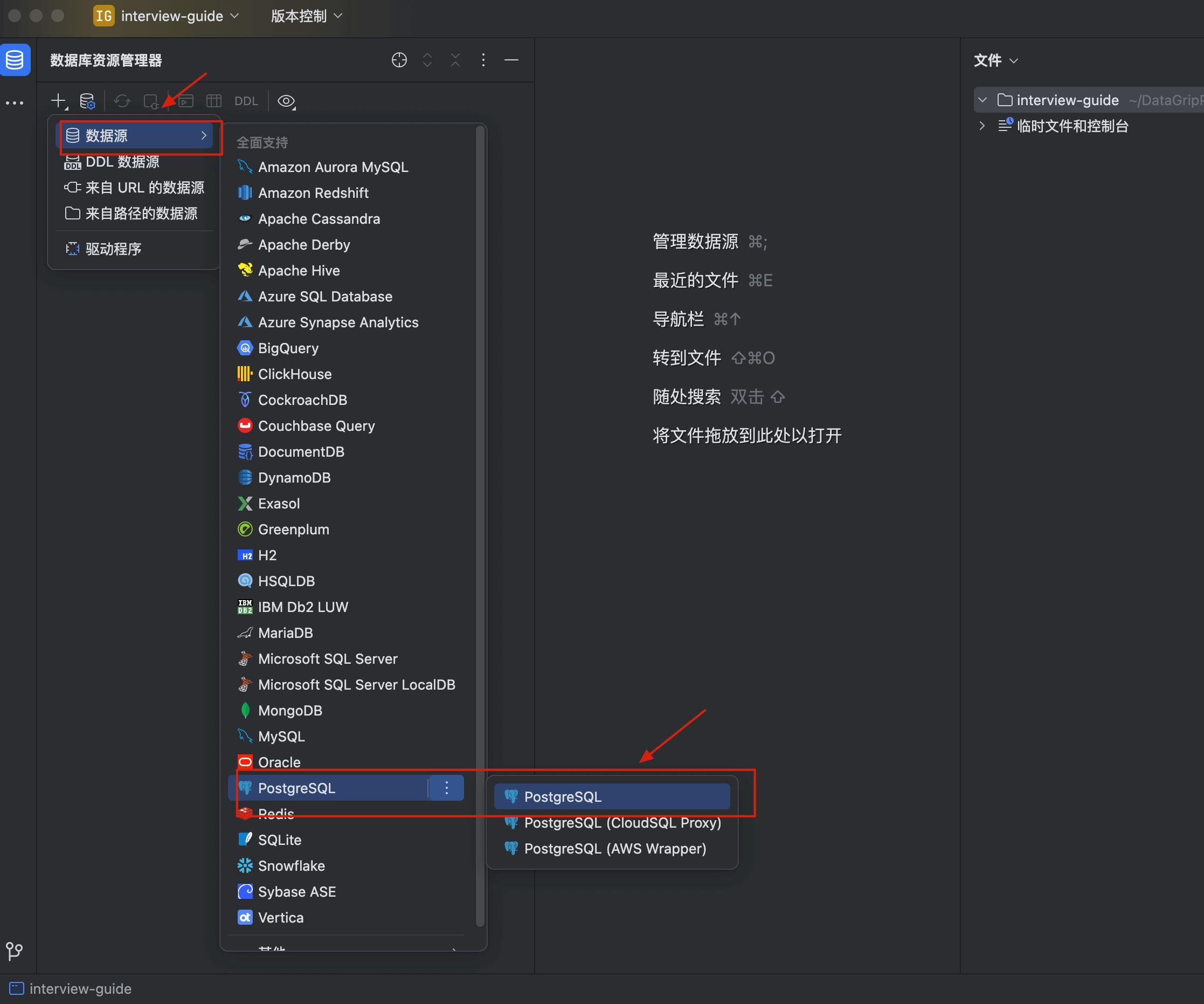The width and height of the screenshot is (1204, 1004).
Task: Choose Amazon Redshift data source
Action: 347,193
